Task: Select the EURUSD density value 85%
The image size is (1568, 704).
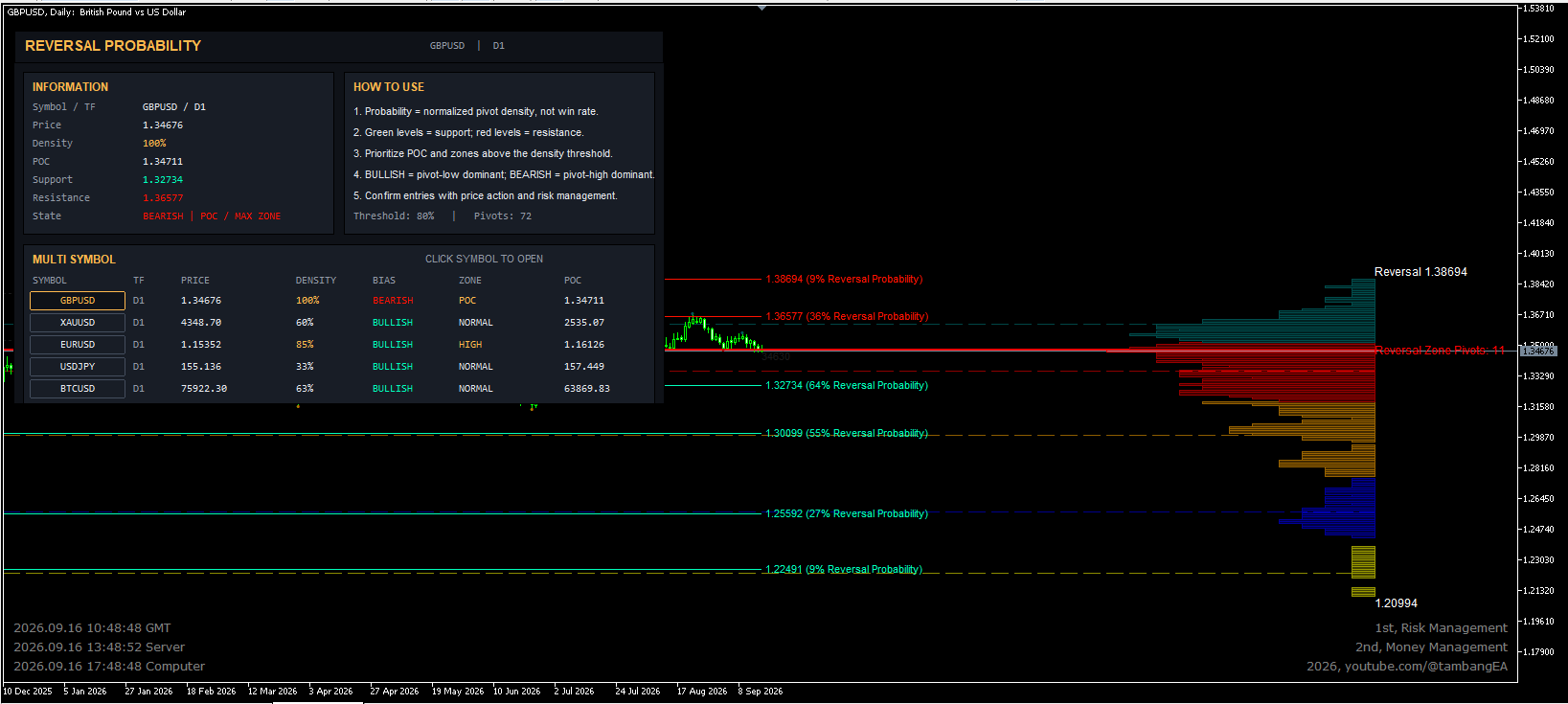Action: tap(305, 345)
